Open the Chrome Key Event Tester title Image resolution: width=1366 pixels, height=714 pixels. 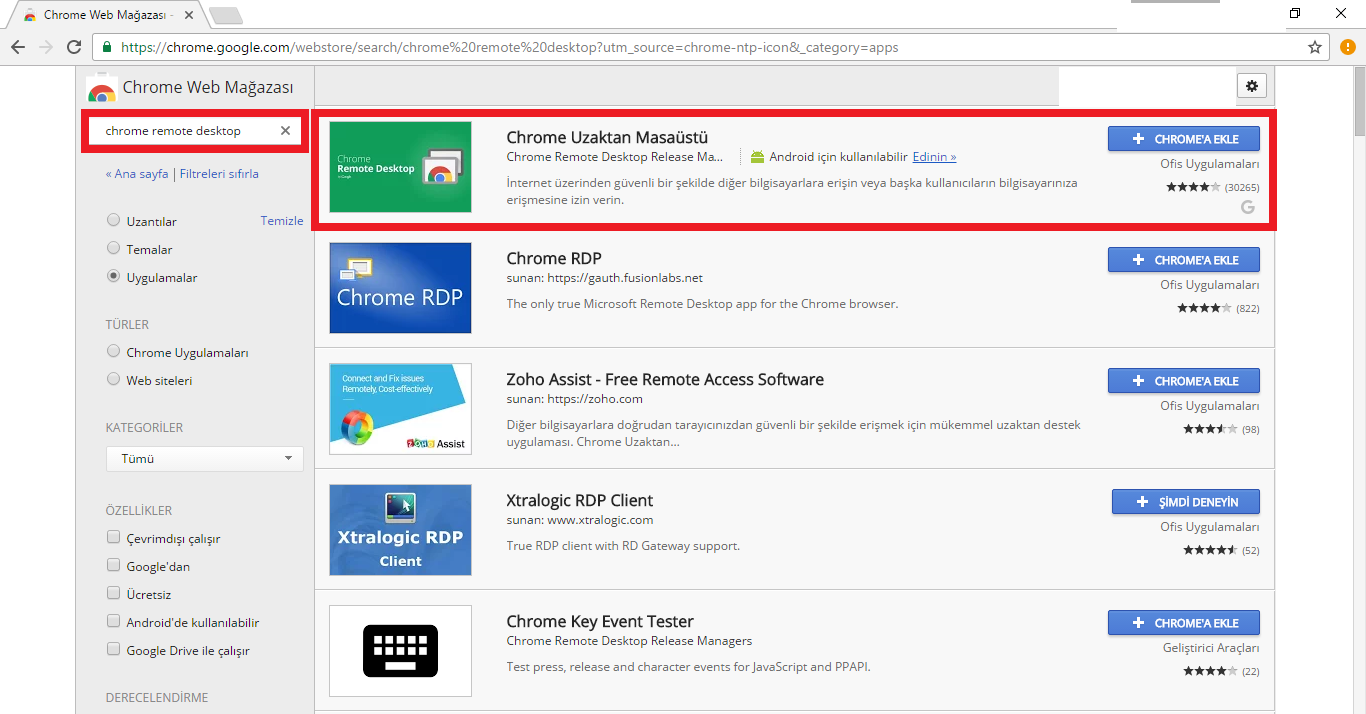[x=600, y=621]
